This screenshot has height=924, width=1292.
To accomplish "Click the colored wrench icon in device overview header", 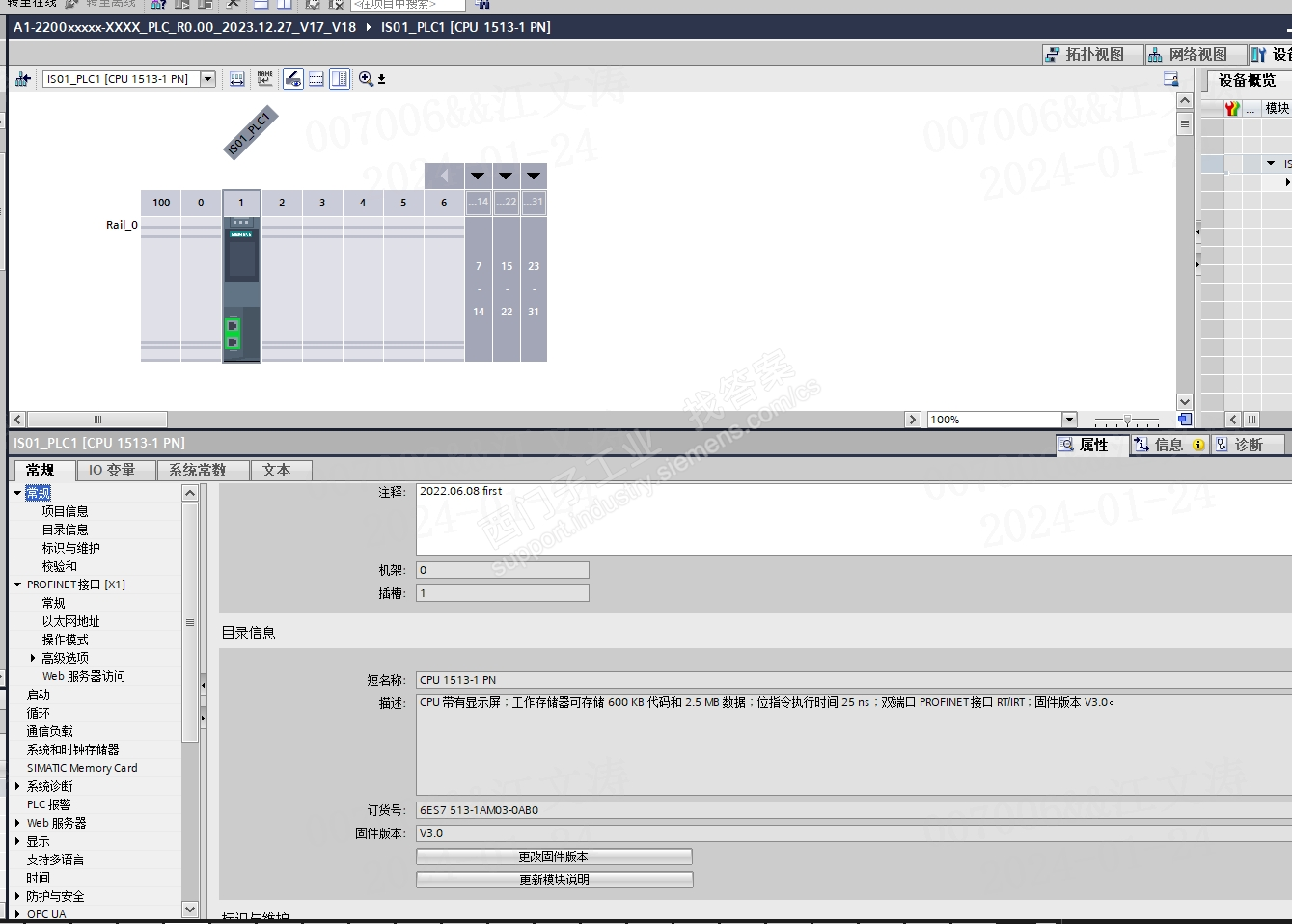I will click(x=1232, y=108).
